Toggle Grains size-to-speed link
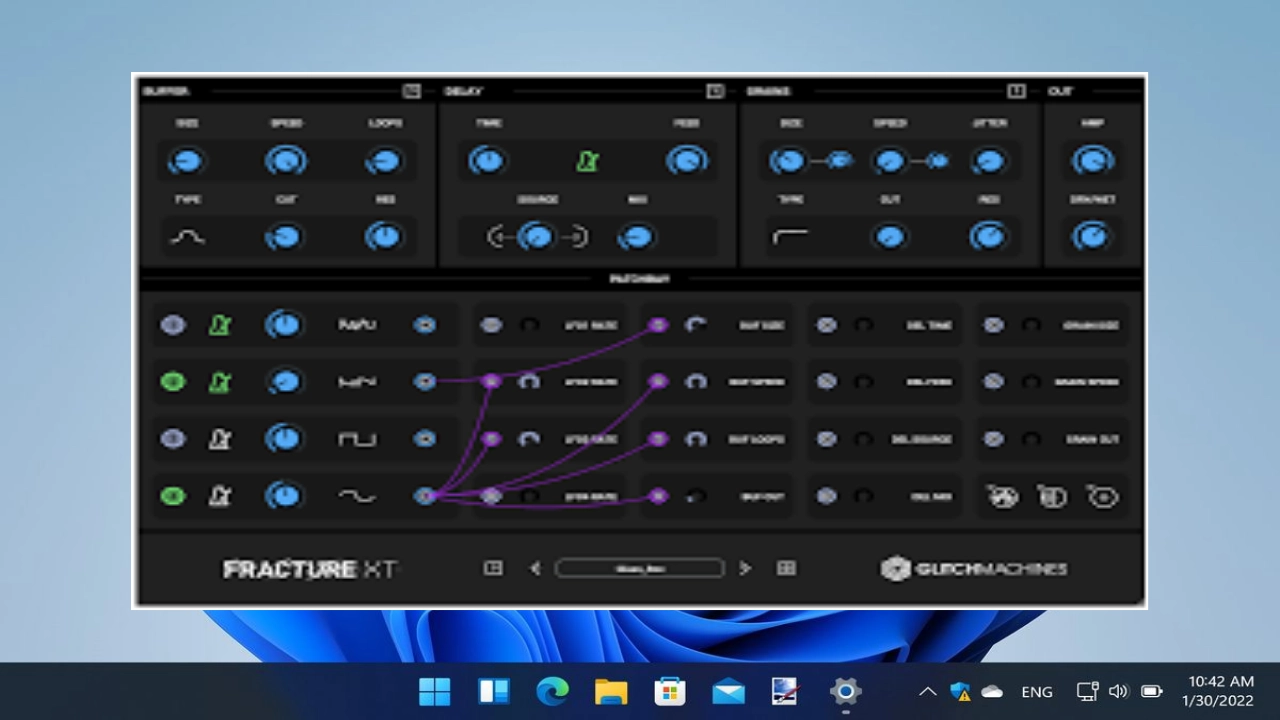The width and height of the screenshot is (1280, 720). pos(840,161)
